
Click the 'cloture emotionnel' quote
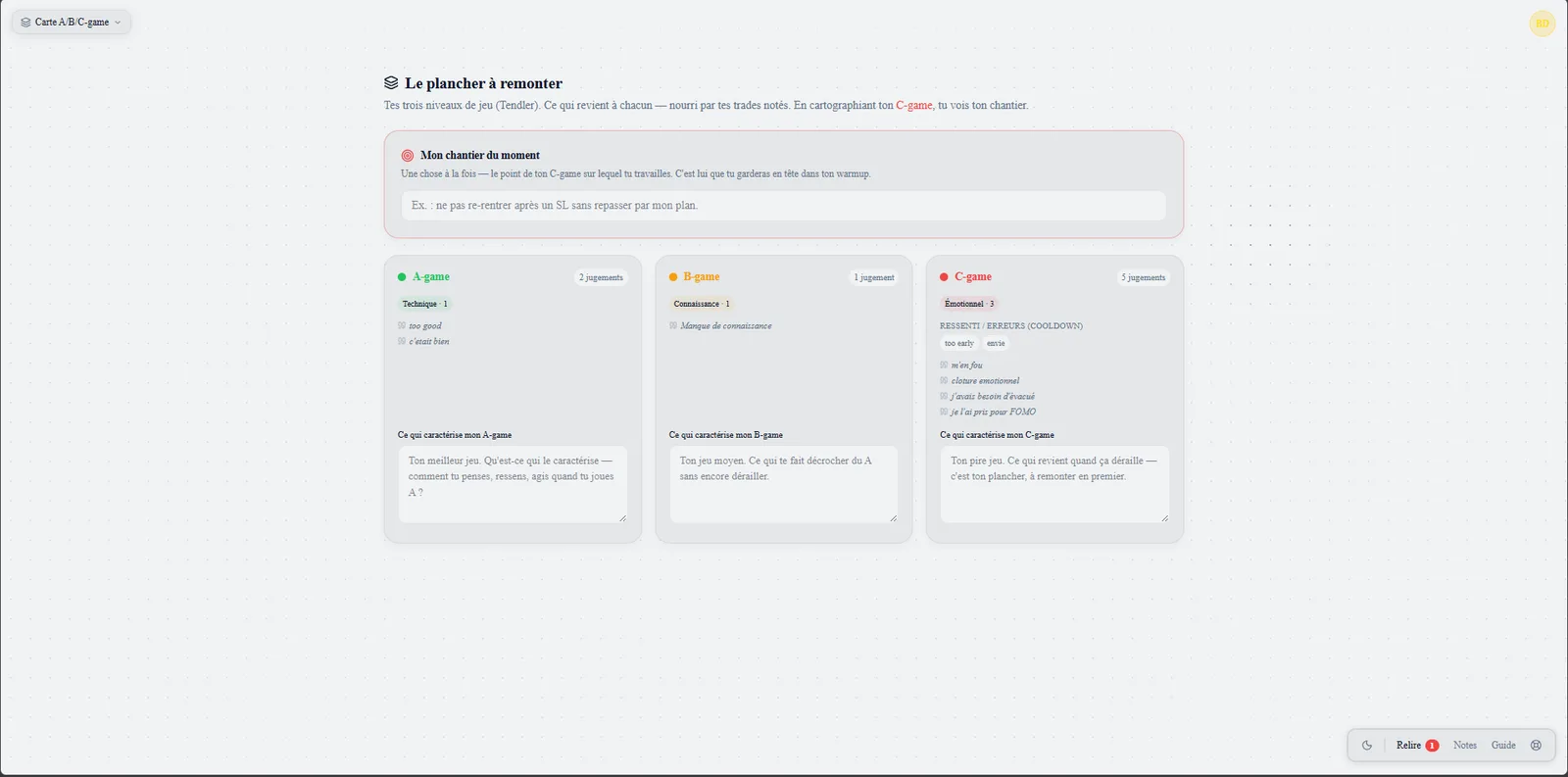point(986,381)
